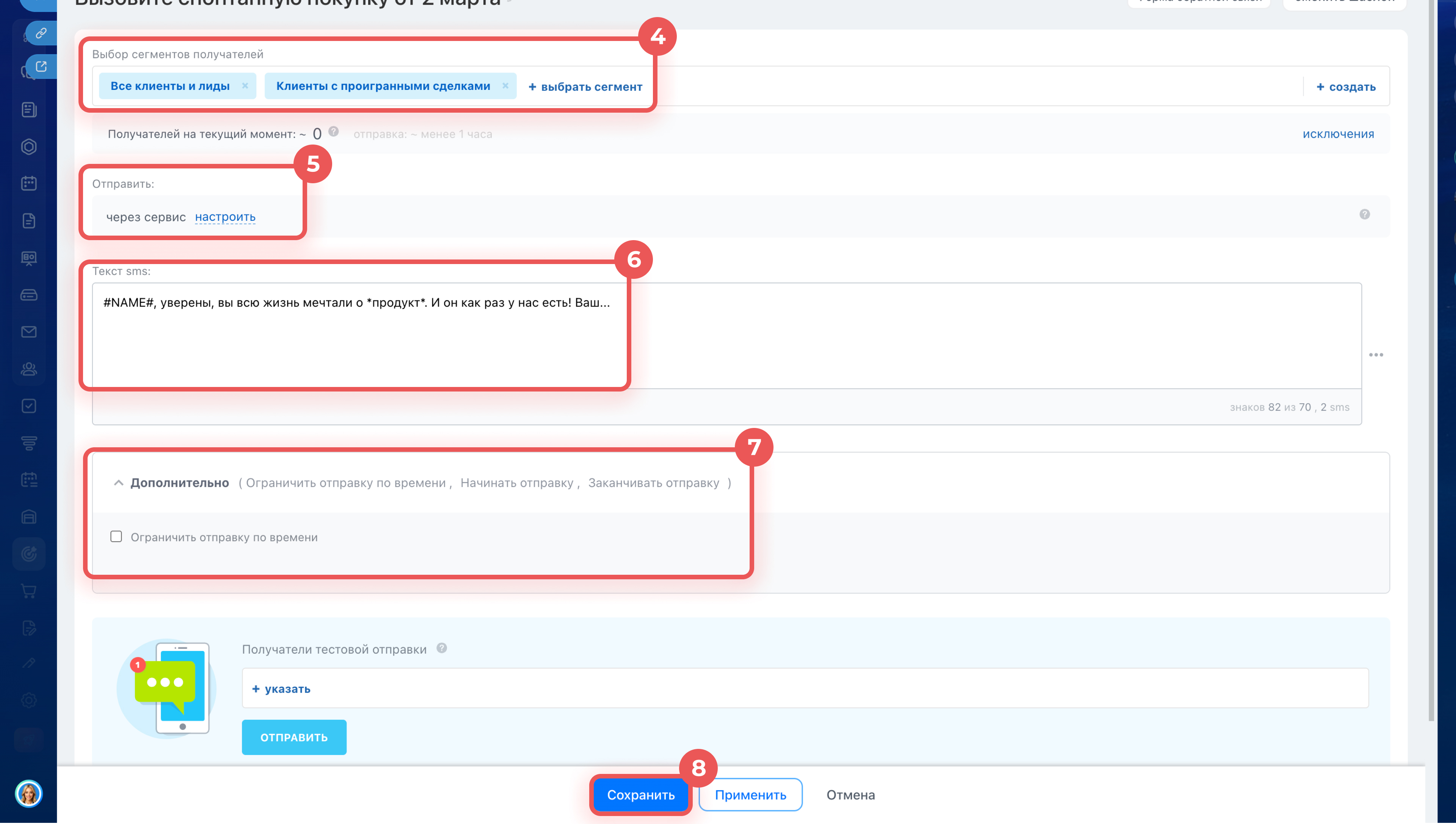Click the 'ОТПРАВИТЬ' test send button
Image resolution: width=1456 pixels, height=824 pixels.
pos(293,738)
